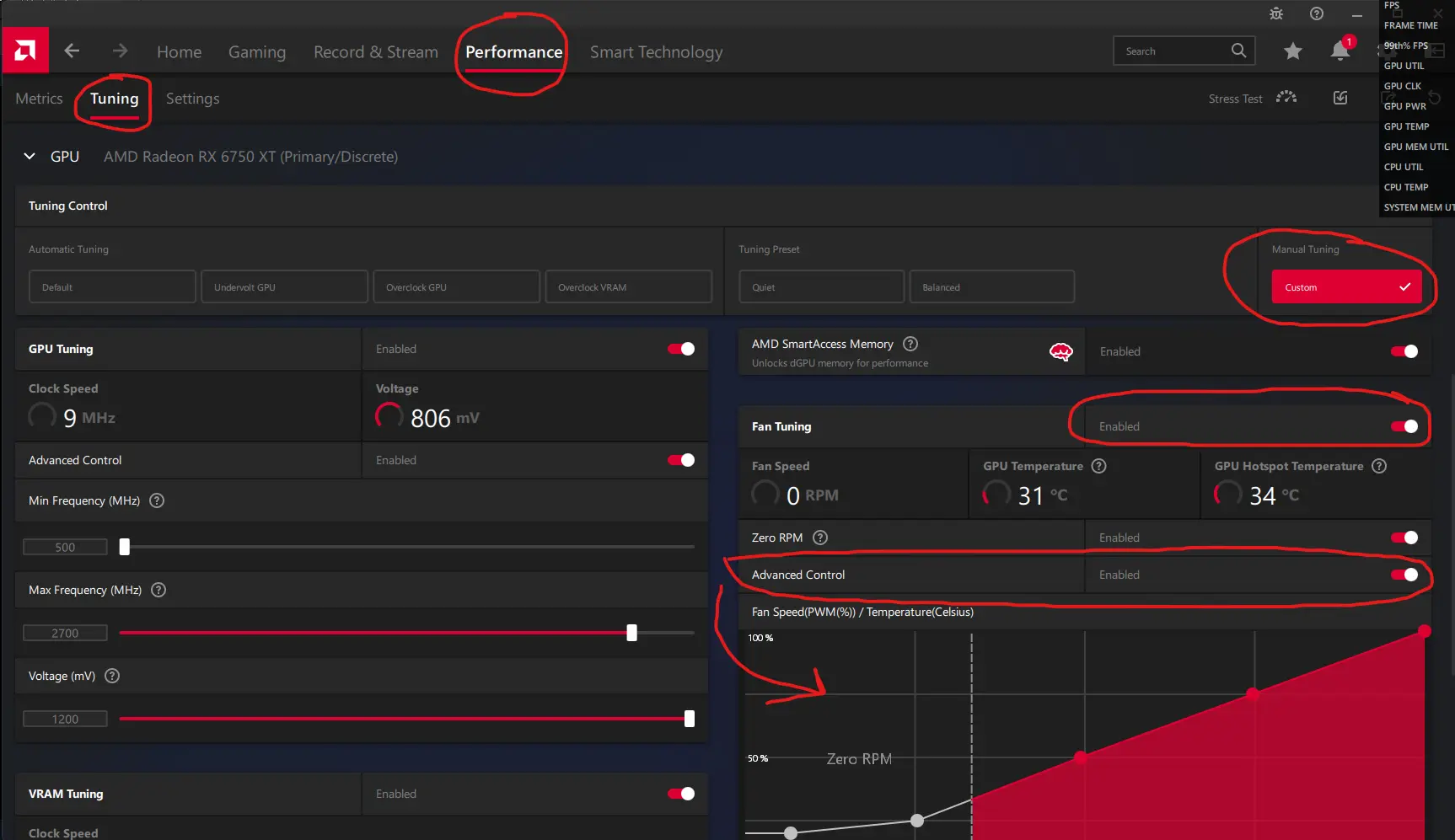Select the Quiet tuning preset
1455x840 pixels.
[822, 286]
